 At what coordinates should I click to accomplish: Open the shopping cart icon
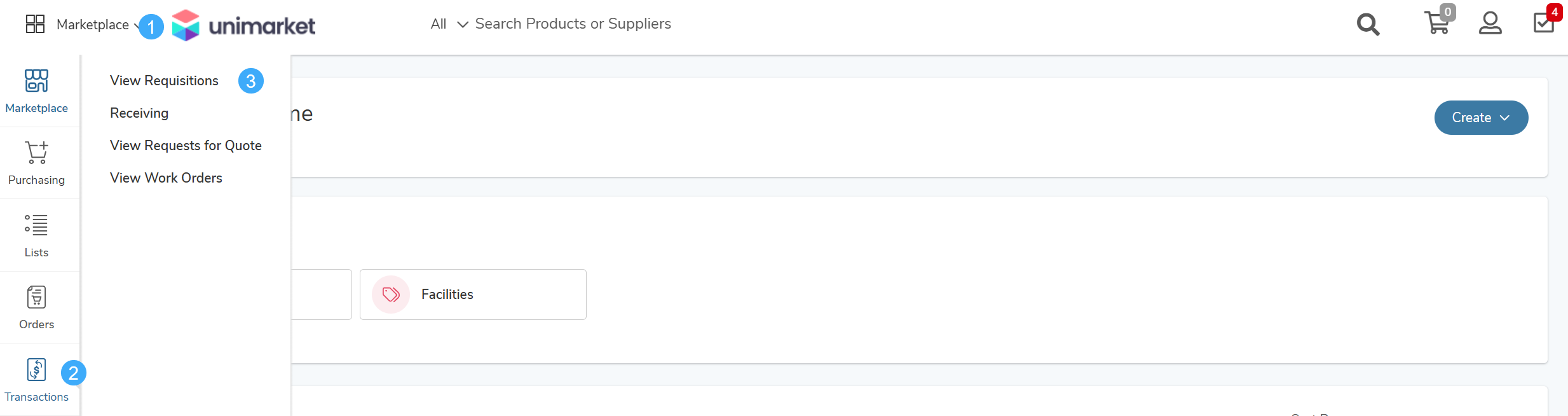[1437, 23]
